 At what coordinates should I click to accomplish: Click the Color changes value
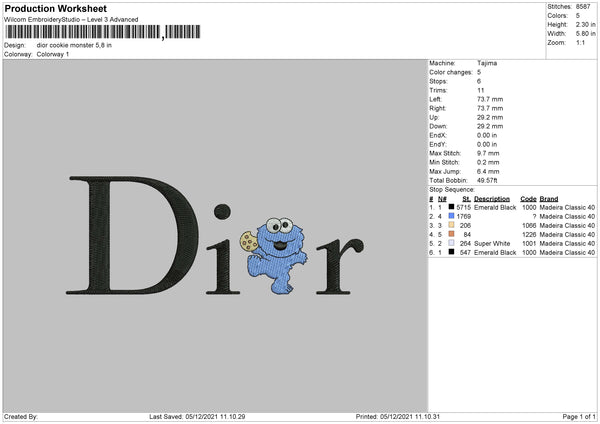[479, 72]
